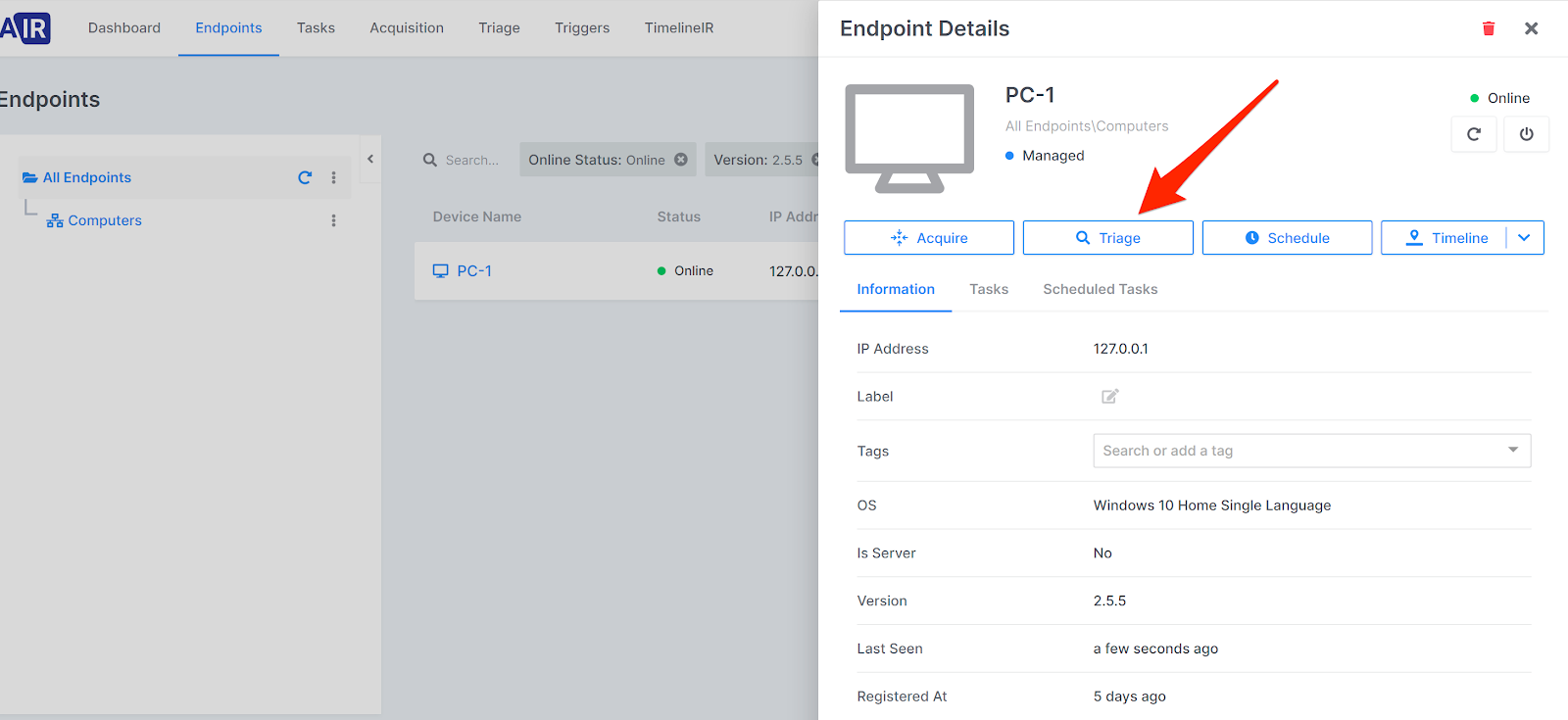The width and height of the screenshot is (1568, 720).
Task: Click the refresh icon in Endpoint Details
Action: [x=1473, y=134]
